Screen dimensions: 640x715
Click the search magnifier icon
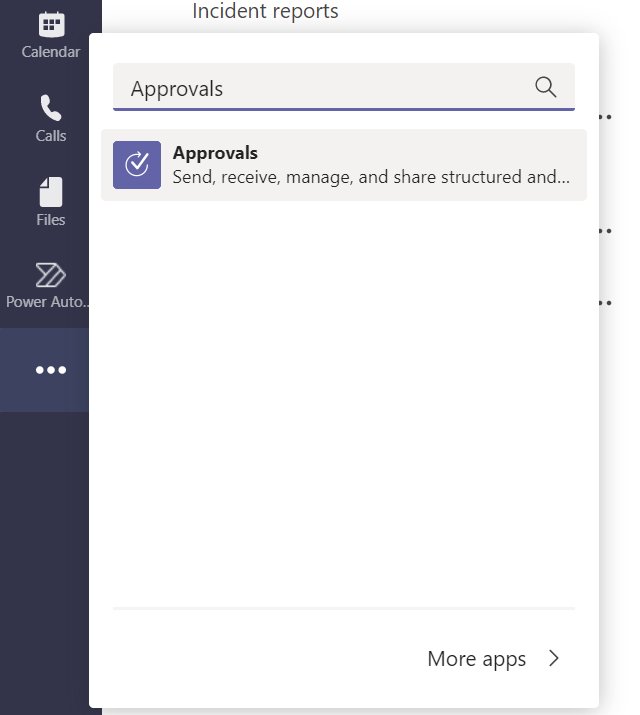click(x=545, y=87)
